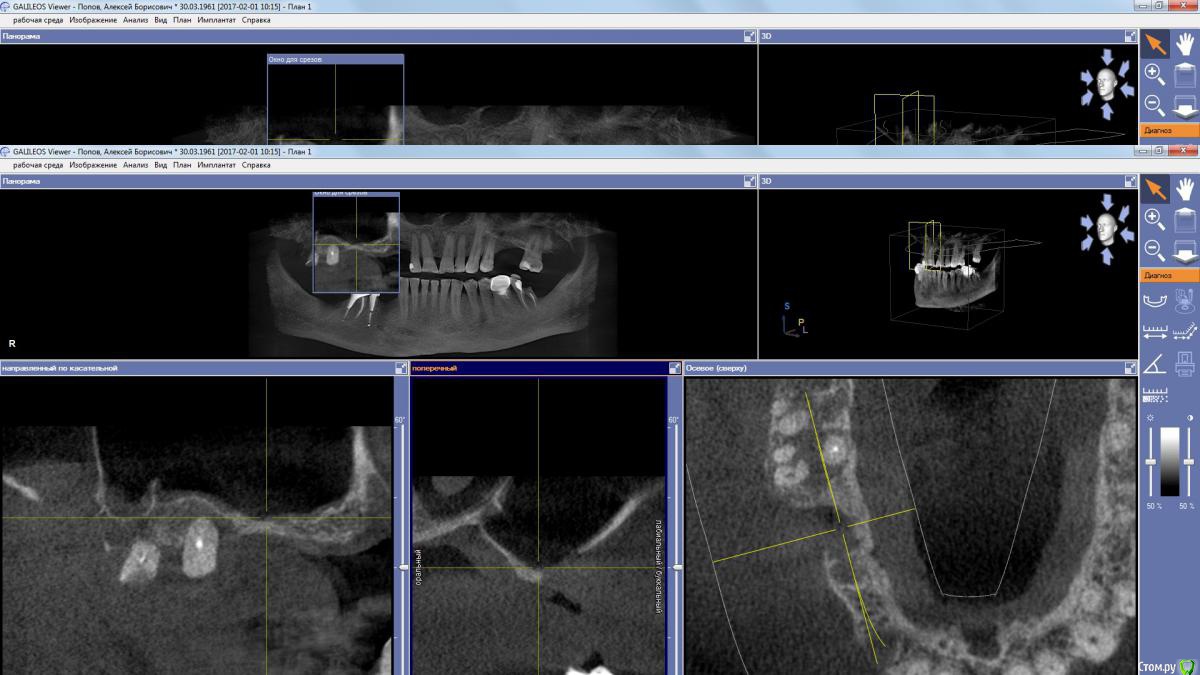Maximize the направленный по касательной pane
Screen dimensions: 1200x675
(x=401, y=369)
